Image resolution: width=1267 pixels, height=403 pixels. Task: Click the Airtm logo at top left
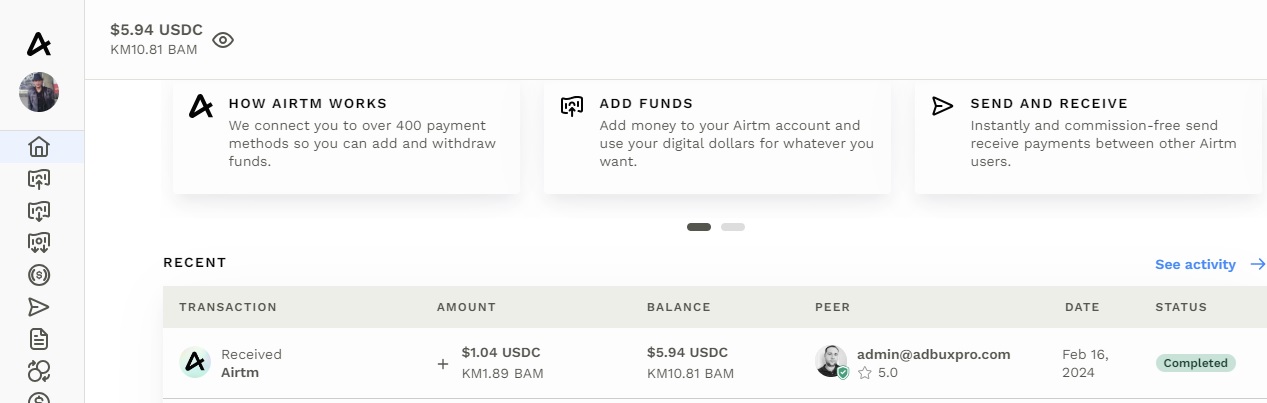(39, 44)
